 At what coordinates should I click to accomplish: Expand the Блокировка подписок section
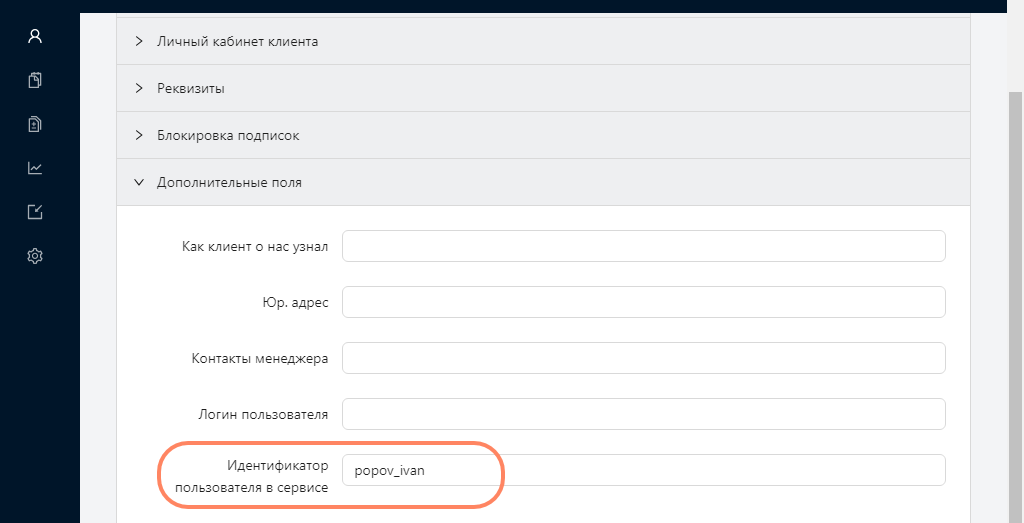pyautogui.click(x=543, y=135)
